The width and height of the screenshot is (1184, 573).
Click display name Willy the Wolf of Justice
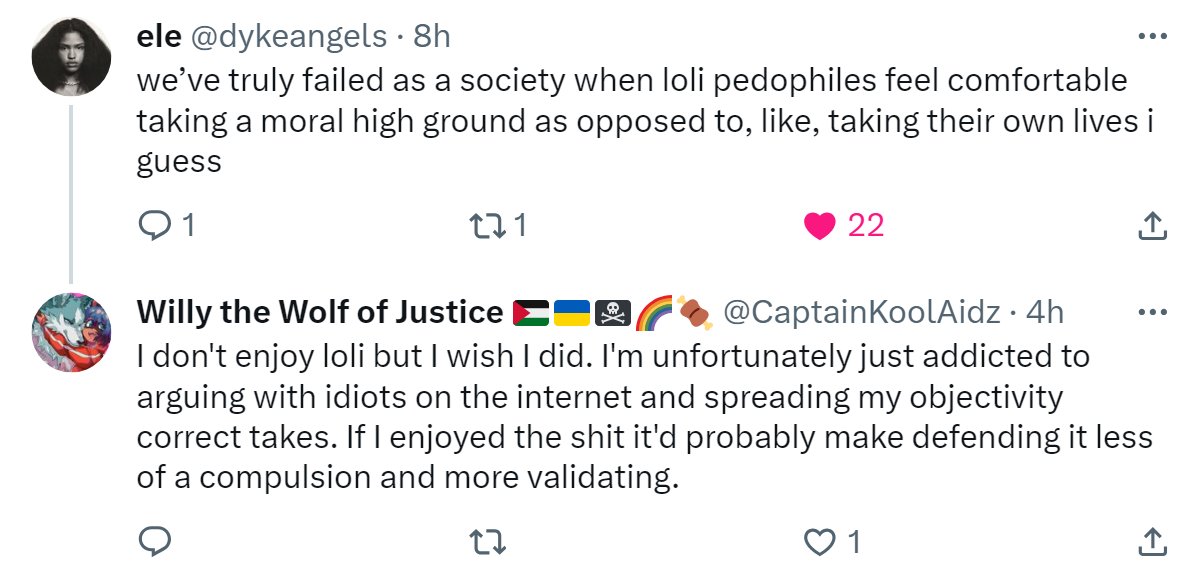tap(320, 312)
